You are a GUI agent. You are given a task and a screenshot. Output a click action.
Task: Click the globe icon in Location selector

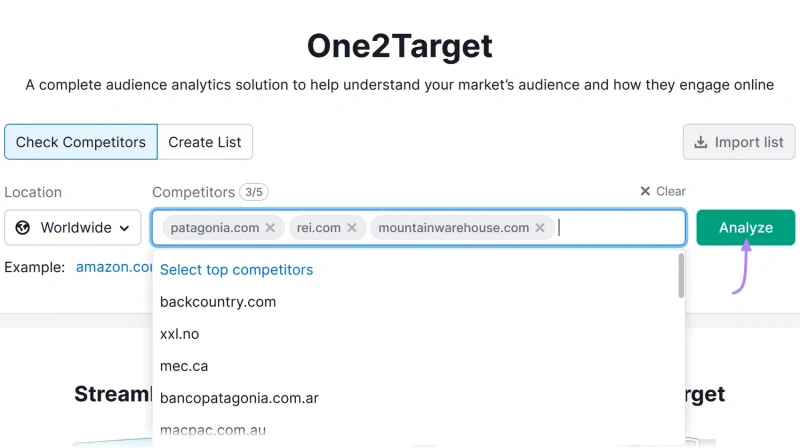pyautogui.click(x=22, y=228)
